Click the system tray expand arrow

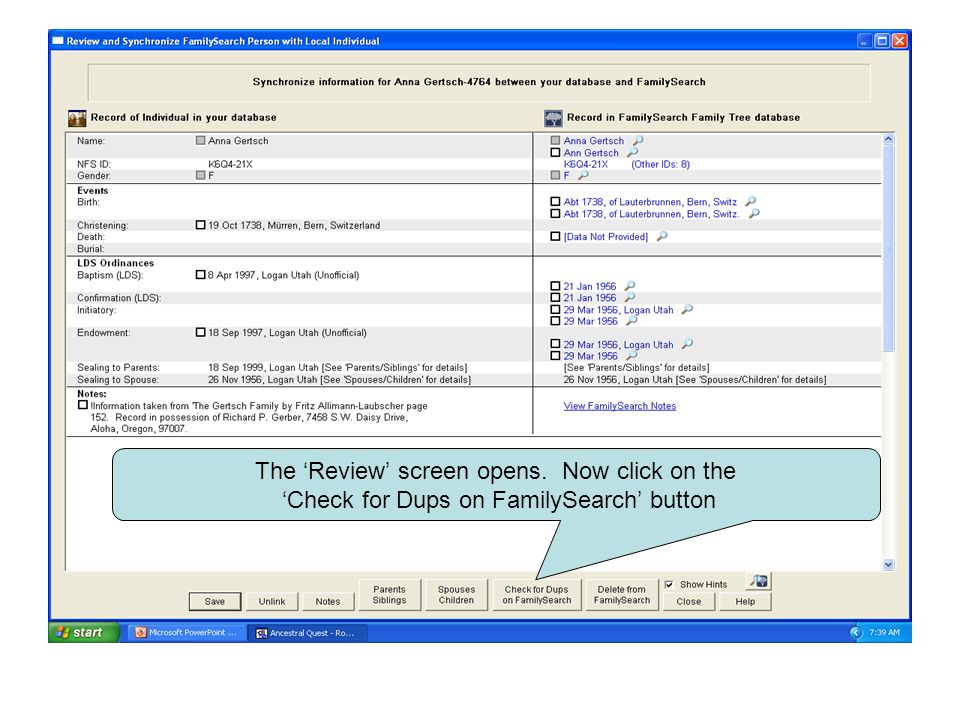[856, 632]
